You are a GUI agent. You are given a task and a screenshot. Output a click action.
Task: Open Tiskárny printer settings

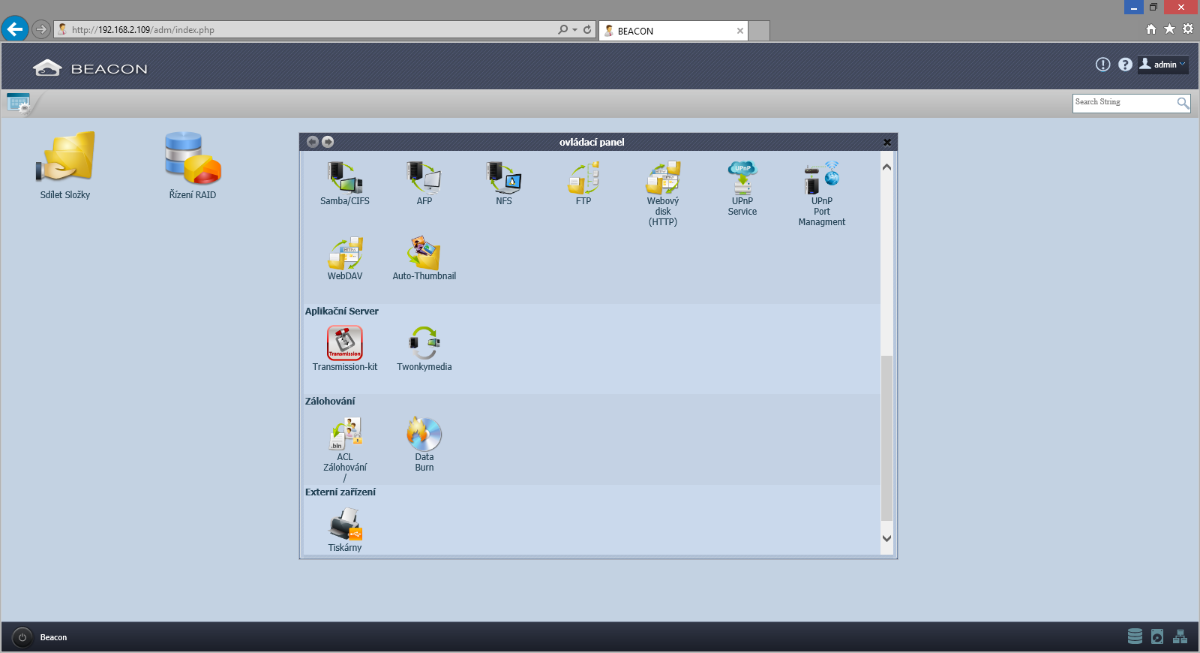point(344,525)
